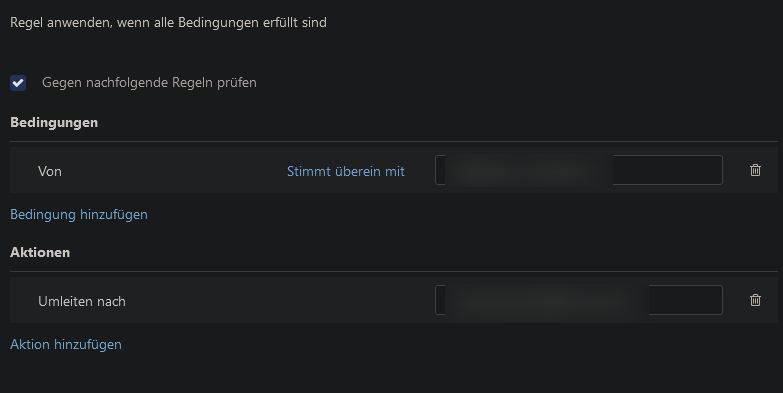783x393 pixels.
Task: Open the Stimmt überein mit operator dropdown
Action: [346, 171]
